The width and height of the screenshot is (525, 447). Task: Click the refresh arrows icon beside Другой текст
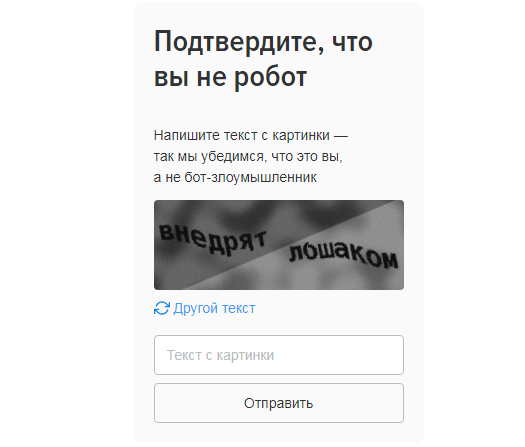coord(162,308)
